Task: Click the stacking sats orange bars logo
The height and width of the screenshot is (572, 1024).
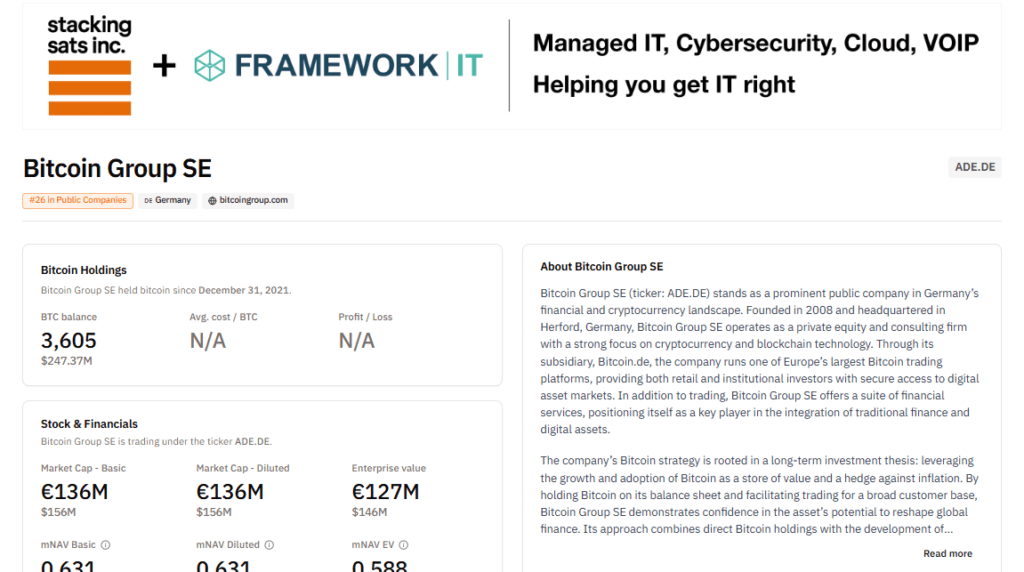Action: coord(89,87)
